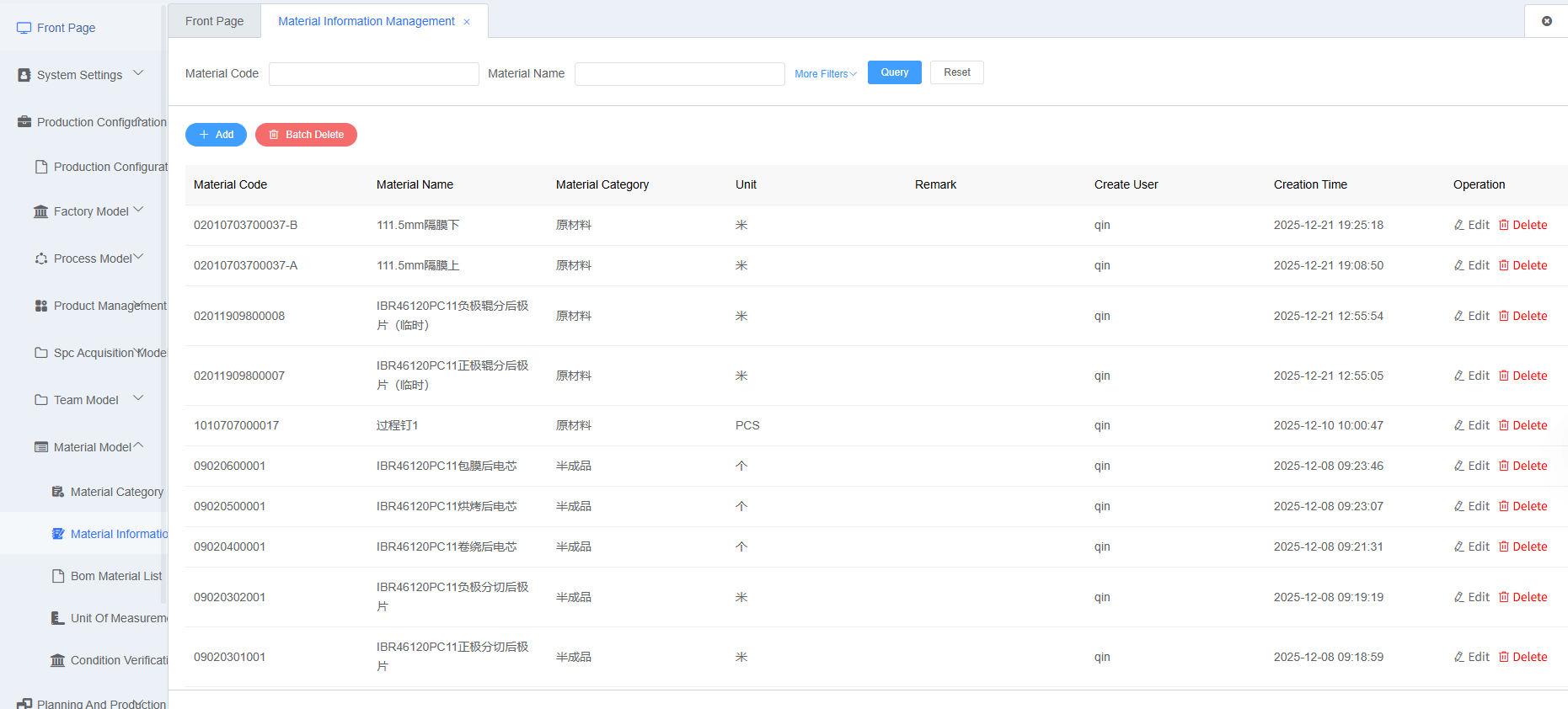This screenshot has height=709, width=1568.
Task: Click the PCS unit cell
Action: [x=747, y=425]
